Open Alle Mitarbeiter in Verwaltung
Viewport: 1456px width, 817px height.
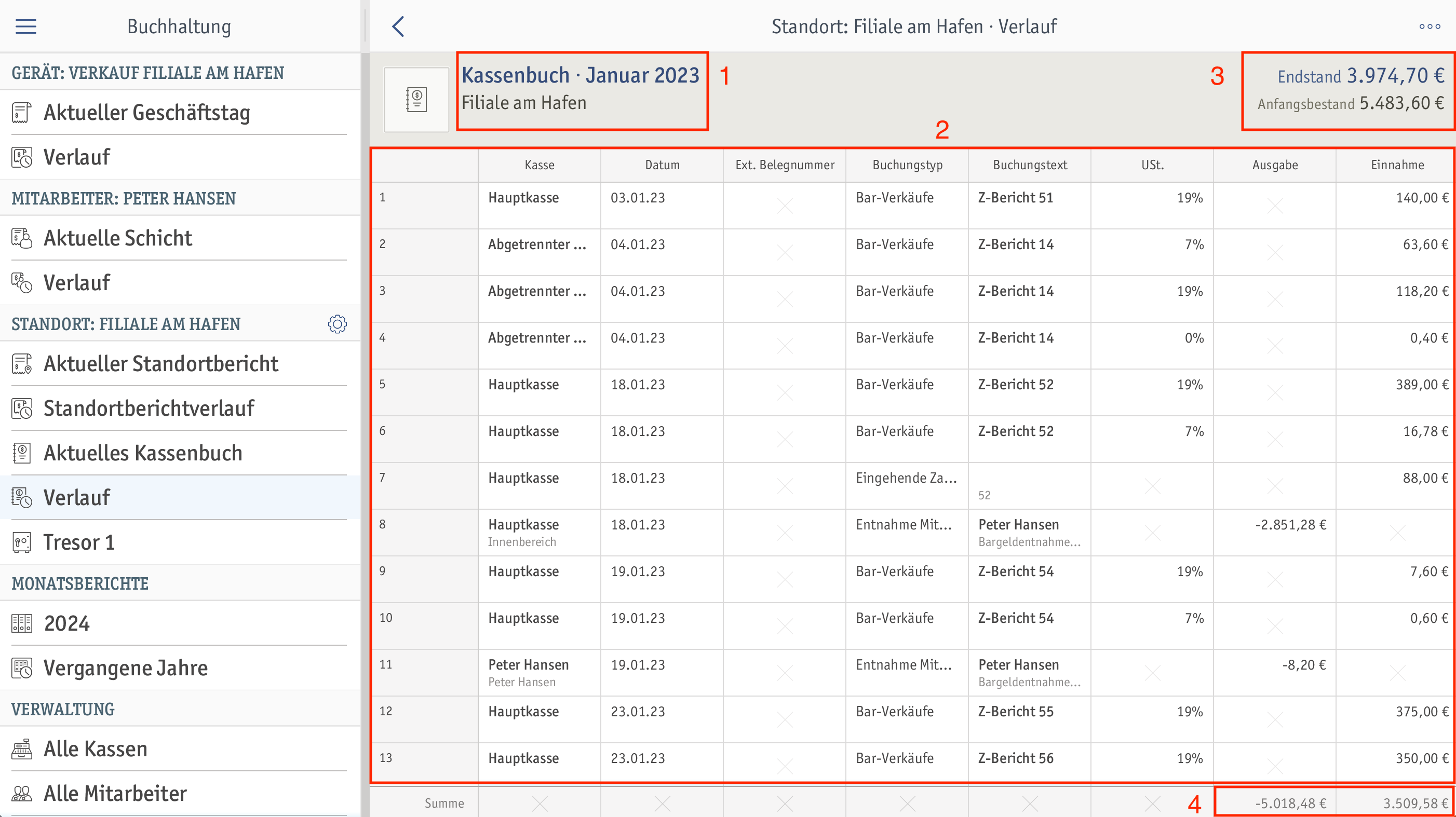180,793
